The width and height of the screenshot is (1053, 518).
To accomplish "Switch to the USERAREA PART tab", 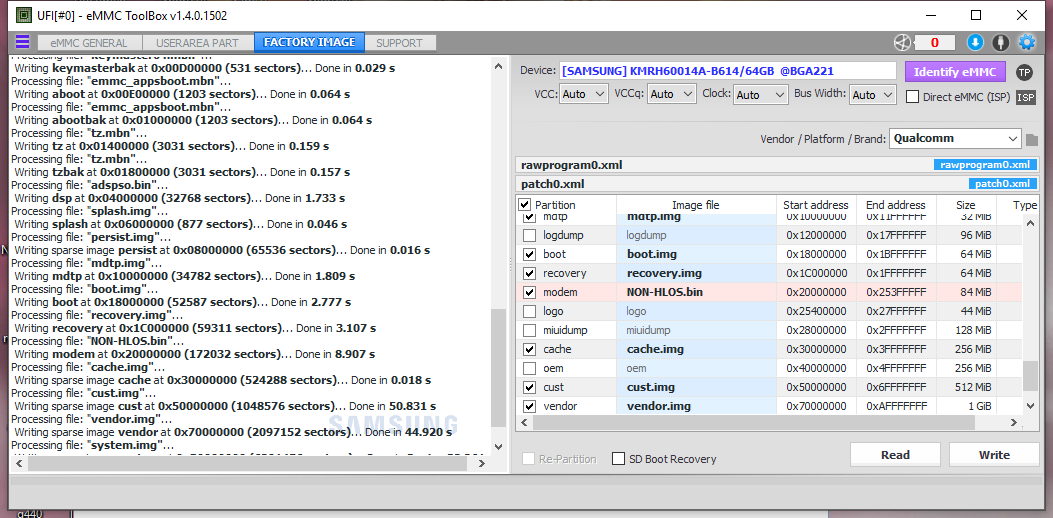I will point(200,43).
